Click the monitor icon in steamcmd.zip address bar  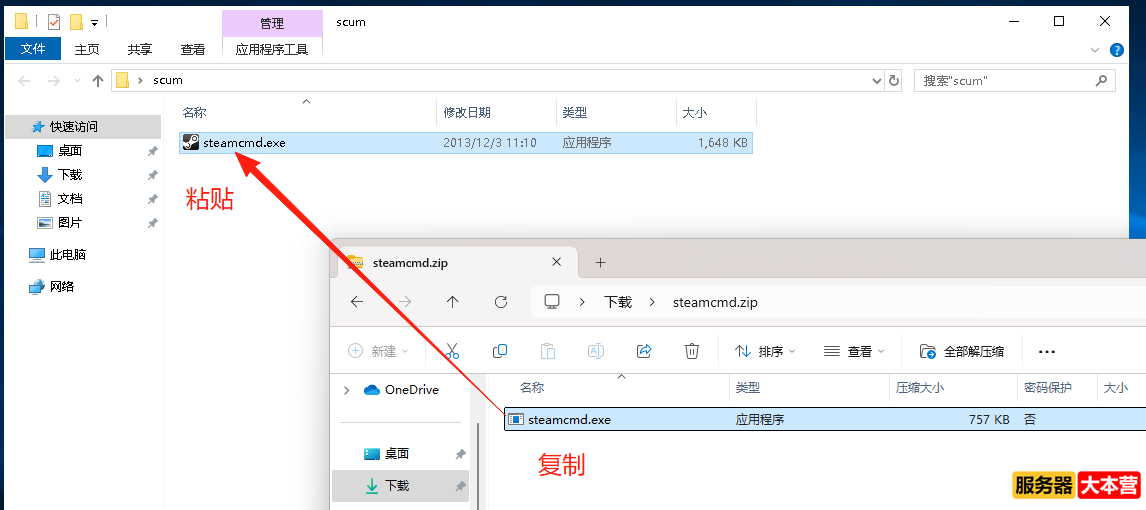tap(552, 302)
